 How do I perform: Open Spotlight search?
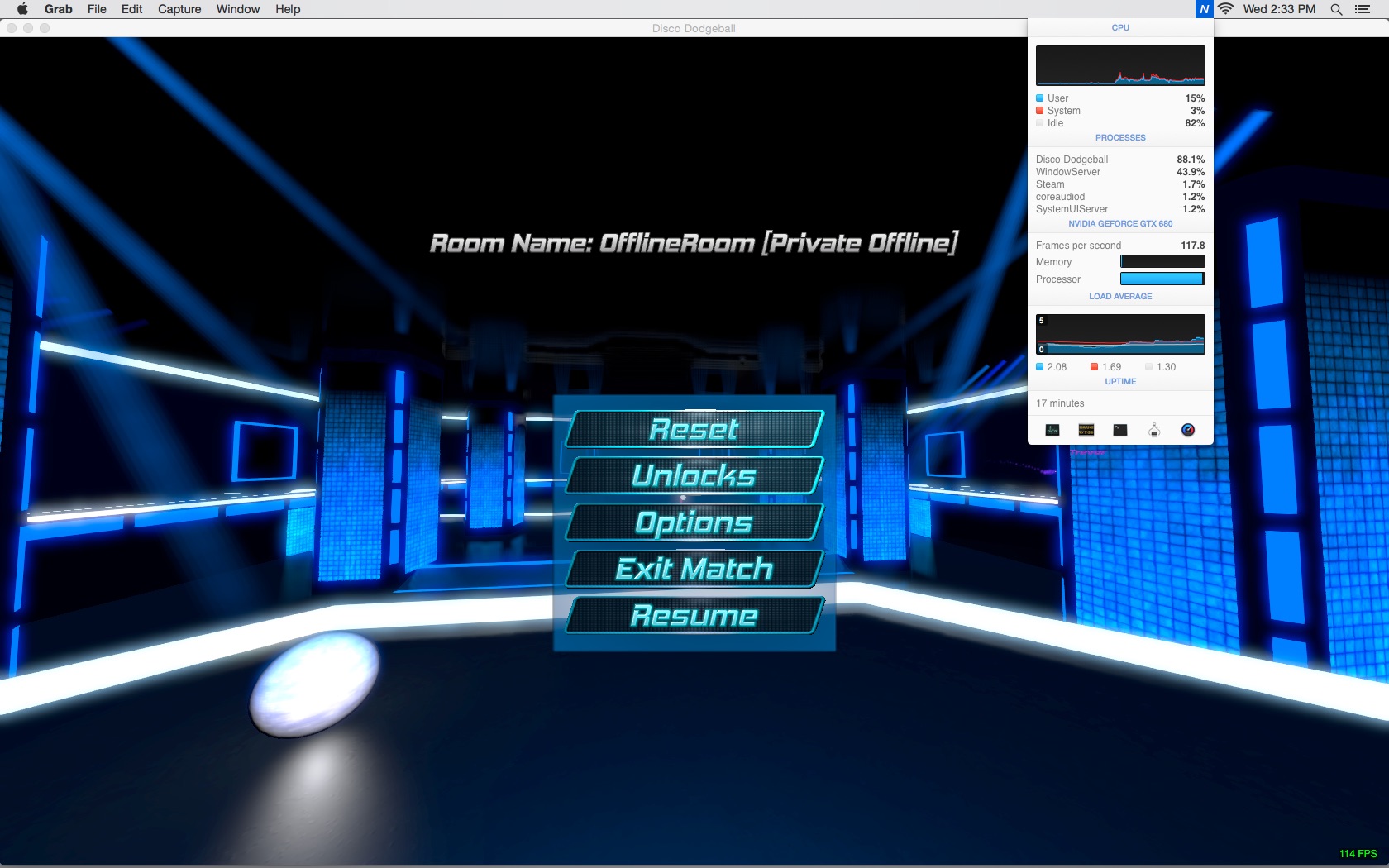point(1336,9)
